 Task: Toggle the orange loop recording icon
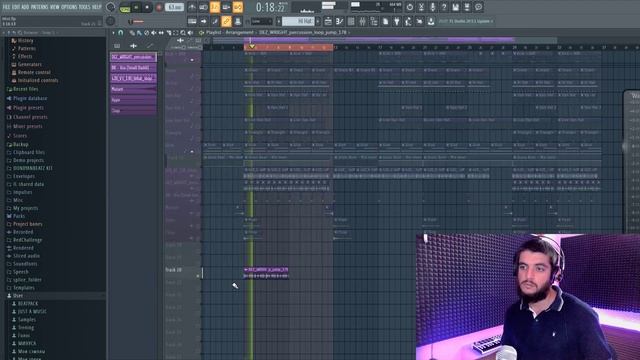click(238, 7)
